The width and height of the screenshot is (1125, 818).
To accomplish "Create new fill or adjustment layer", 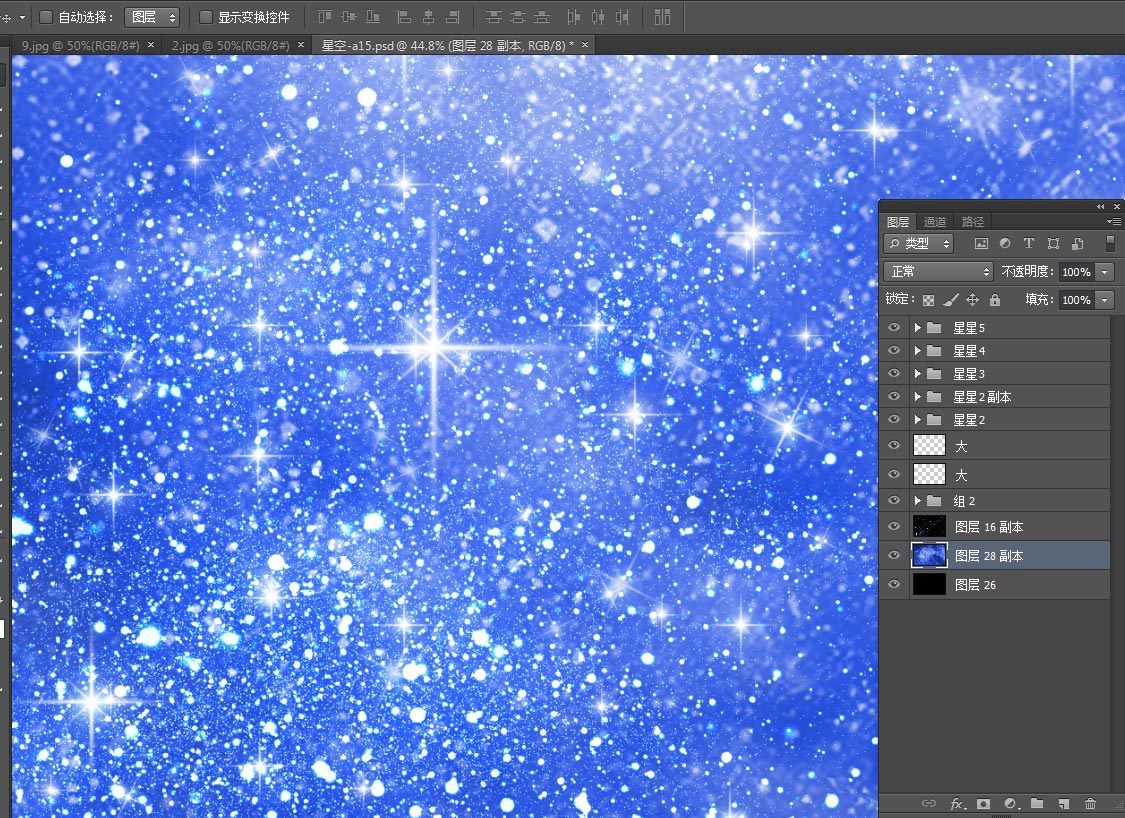I will point(1010,804).
